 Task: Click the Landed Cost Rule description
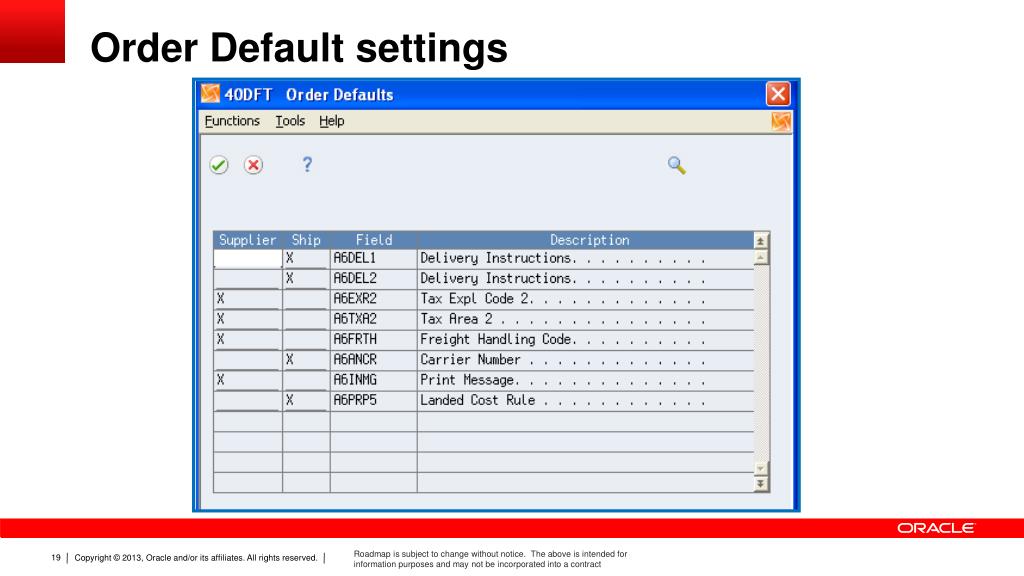click(x=563, y=400)
